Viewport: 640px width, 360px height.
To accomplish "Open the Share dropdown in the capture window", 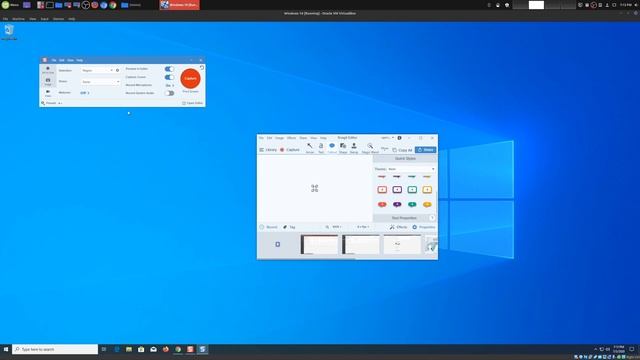I will (100, 82).
